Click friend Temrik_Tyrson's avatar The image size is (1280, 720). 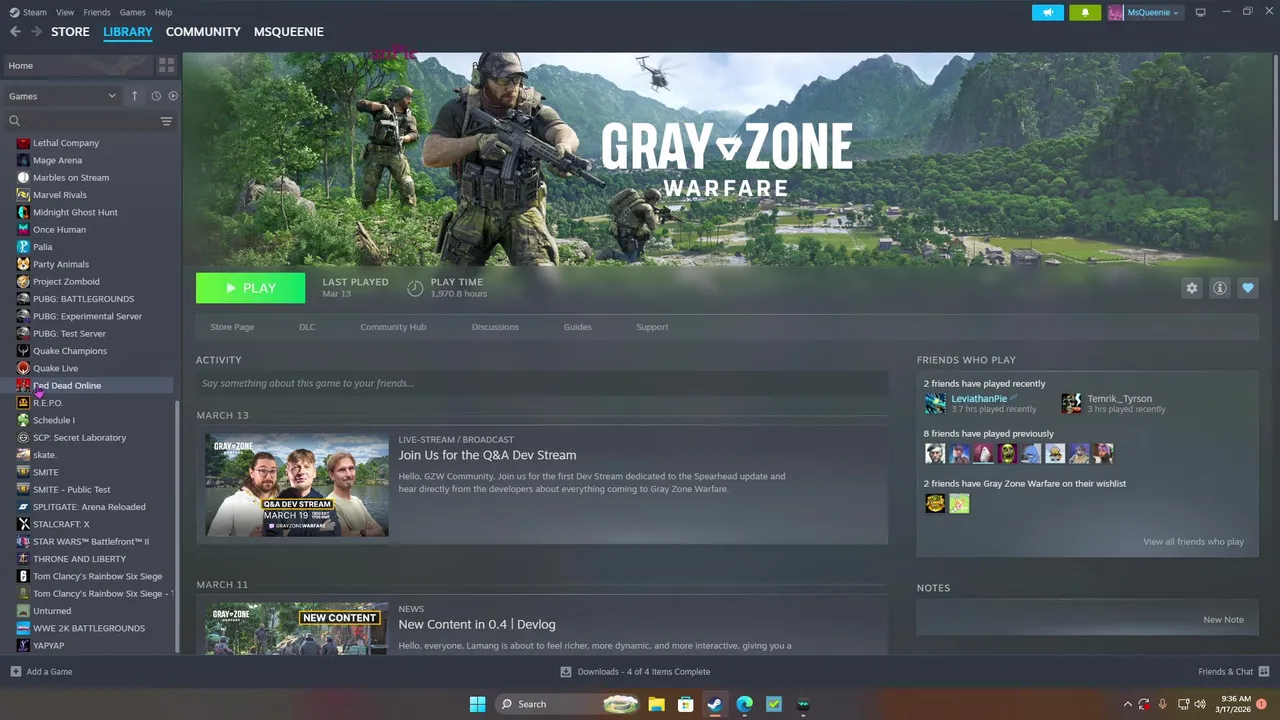pyautogui.click(x=1071, y=403)
